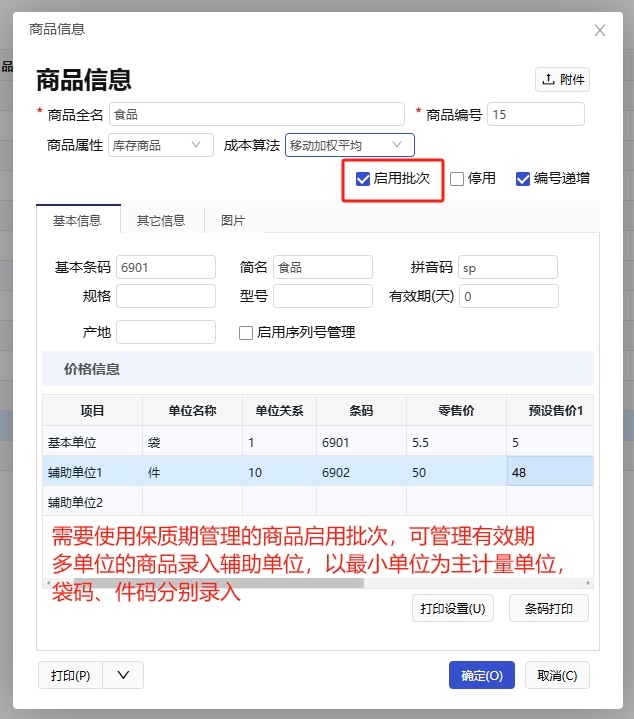634x719 pixels.
Task: Click barcode cell 6902
Action: pos(361,472)
